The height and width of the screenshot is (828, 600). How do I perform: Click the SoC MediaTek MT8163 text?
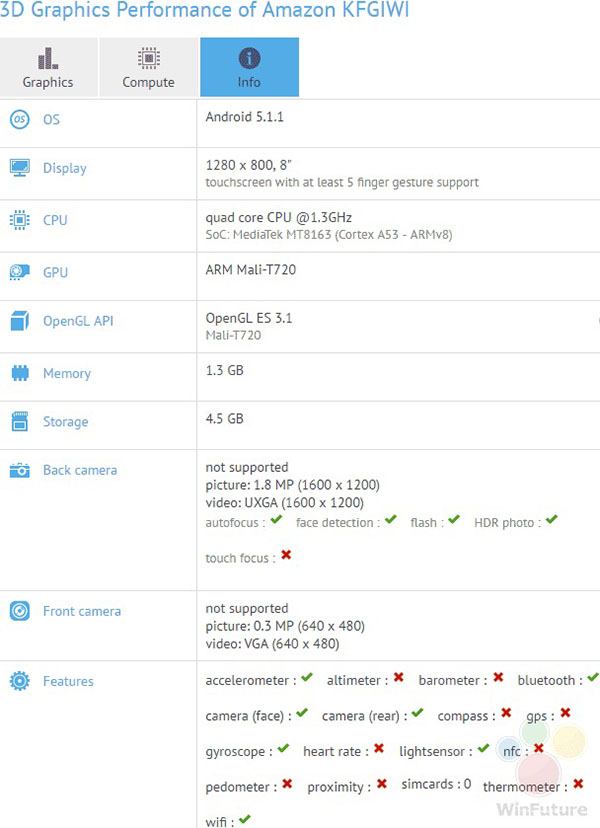click(x=329, y=234)
